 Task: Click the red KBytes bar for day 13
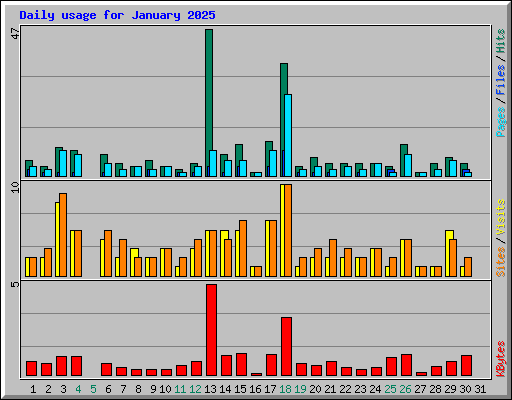pyautogui.click(x=211, y=330)
